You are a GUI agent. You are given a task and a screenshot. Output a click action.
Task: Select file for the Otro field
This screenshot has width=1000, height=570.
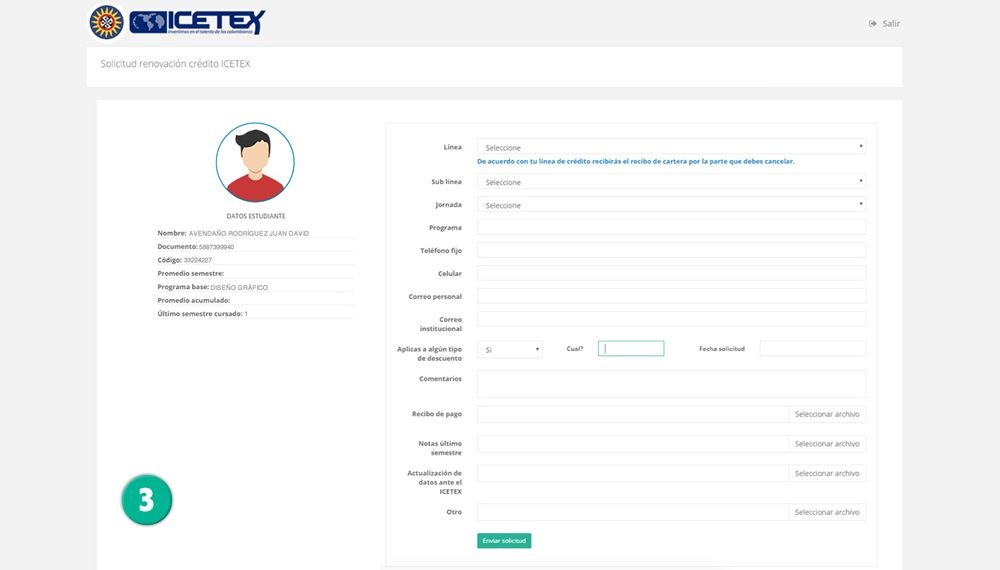(827, 512)
